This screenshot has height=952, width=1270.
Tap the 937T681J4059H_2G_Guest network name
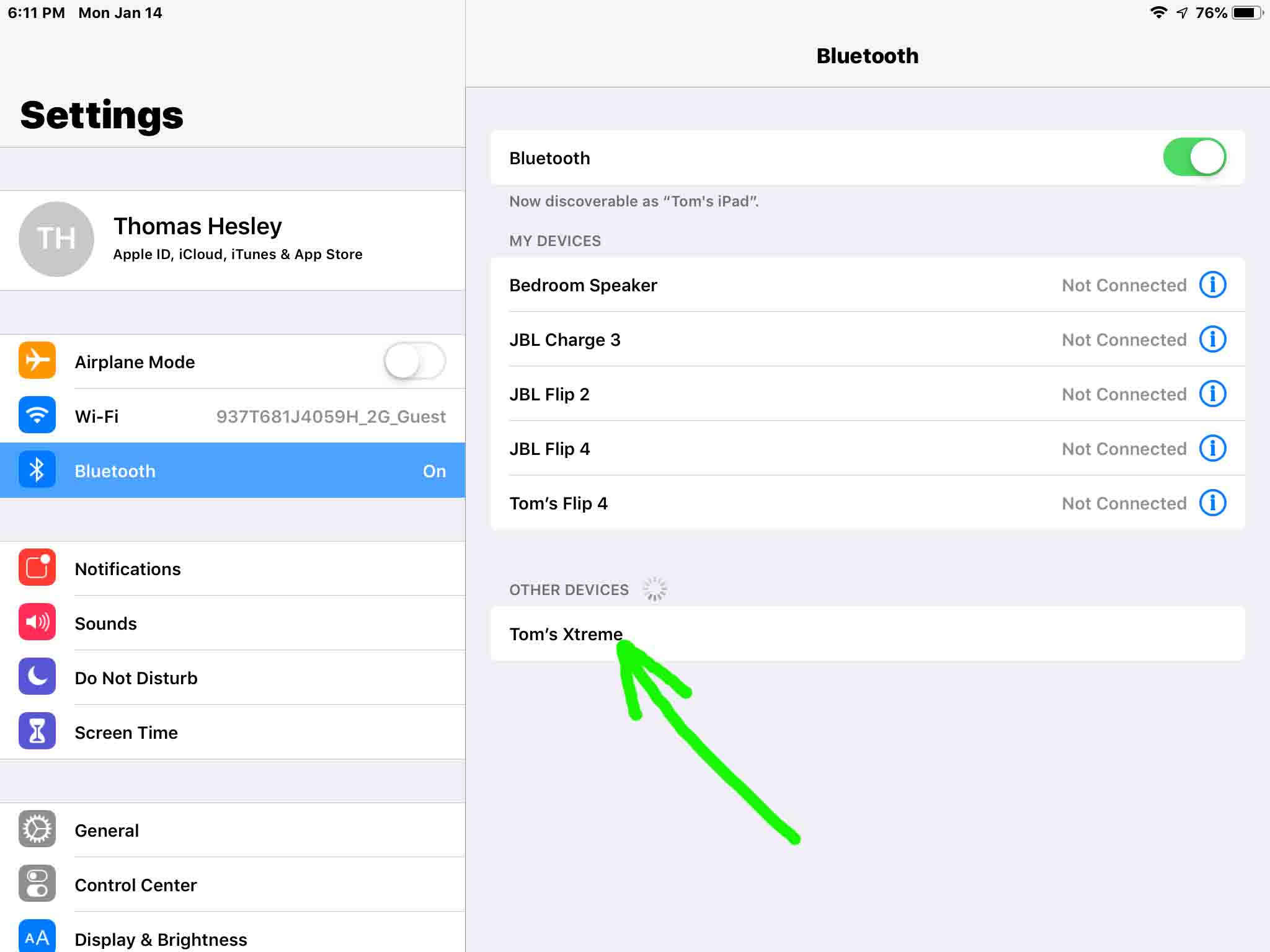tap(331, 416)
